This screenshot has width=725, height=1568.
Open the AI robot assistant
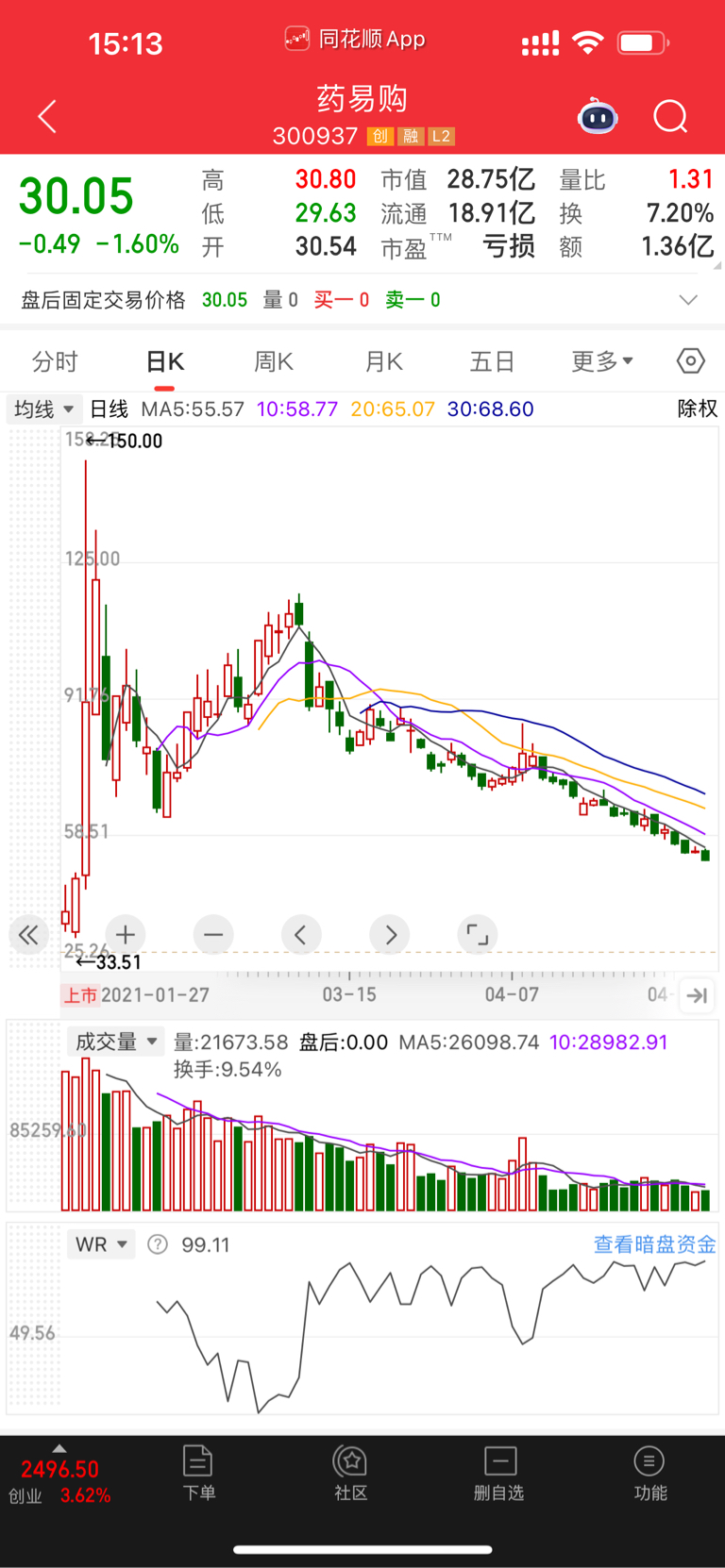click(598, 117)
